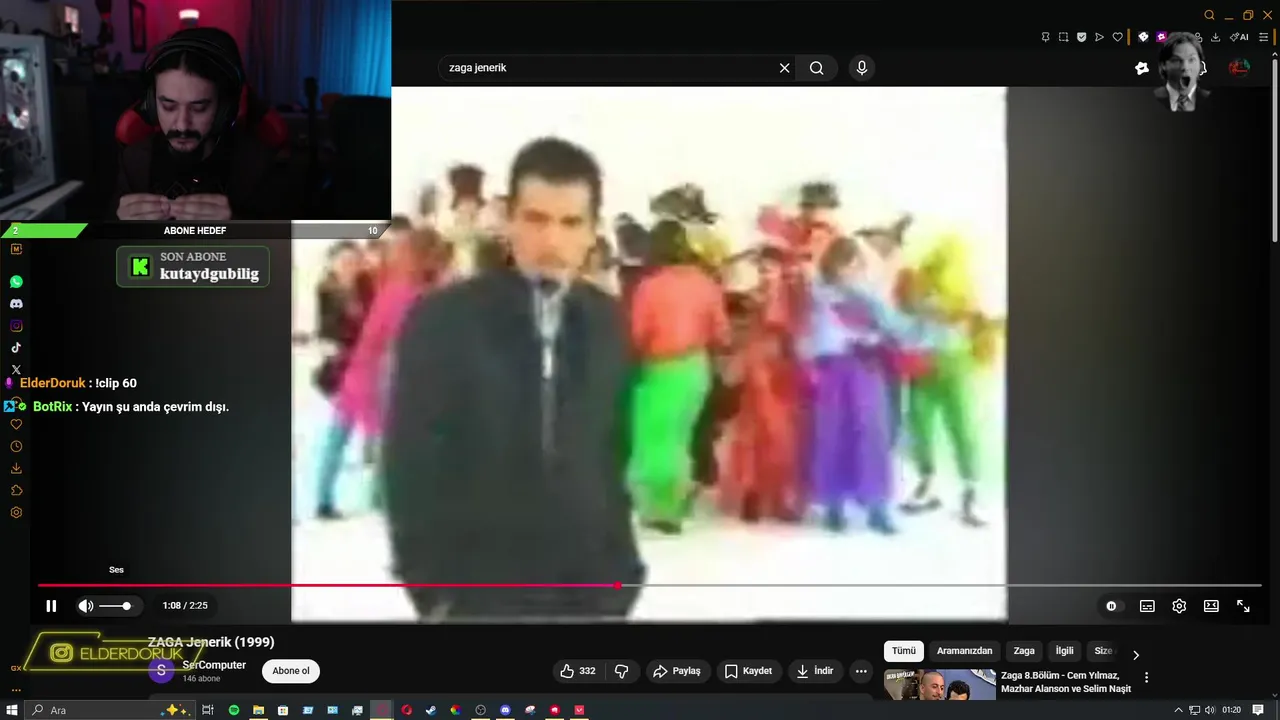This screenshot has width=1280, height=720.
Task: Select the 'Size' filter chip
Action: point(1103,651)
